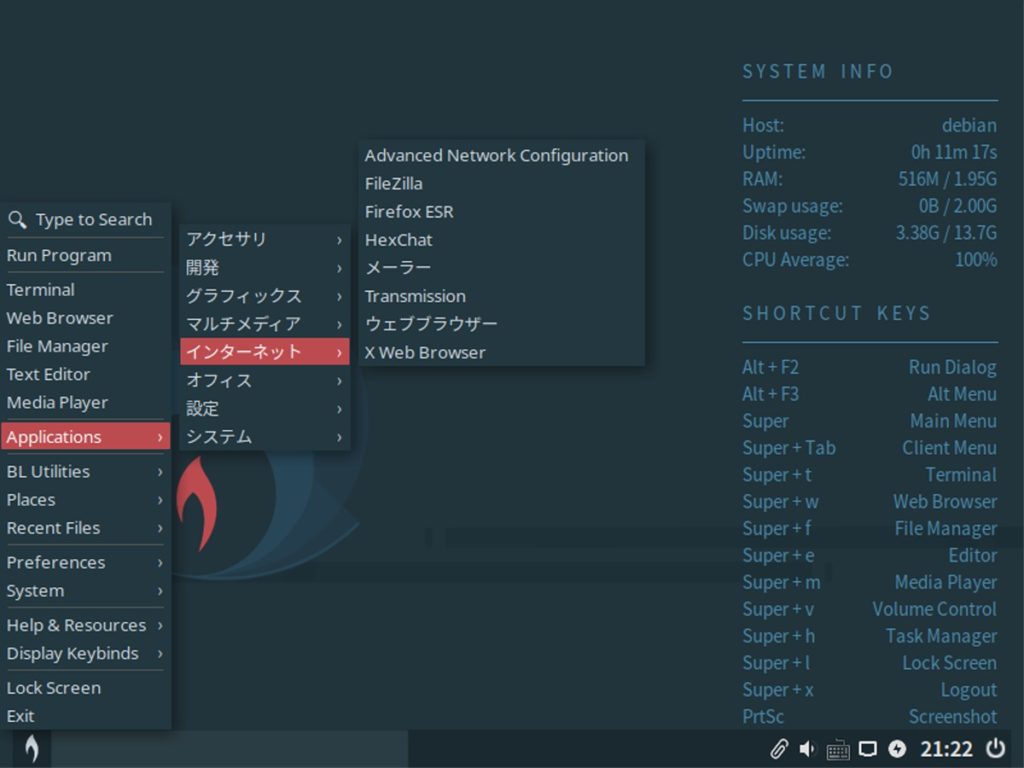Select Transmission in the internet submenu

(416, 296)
